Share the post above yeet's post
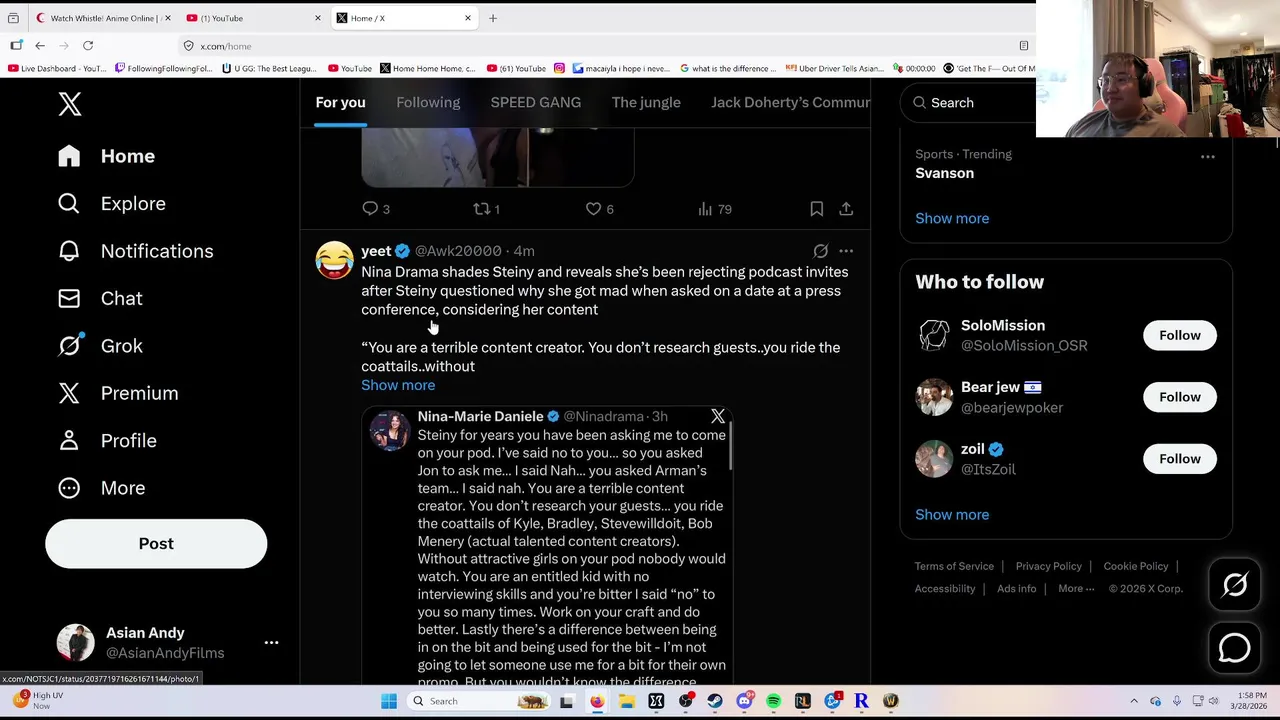This screenshot has width=1280, height=720. (846, 209)
